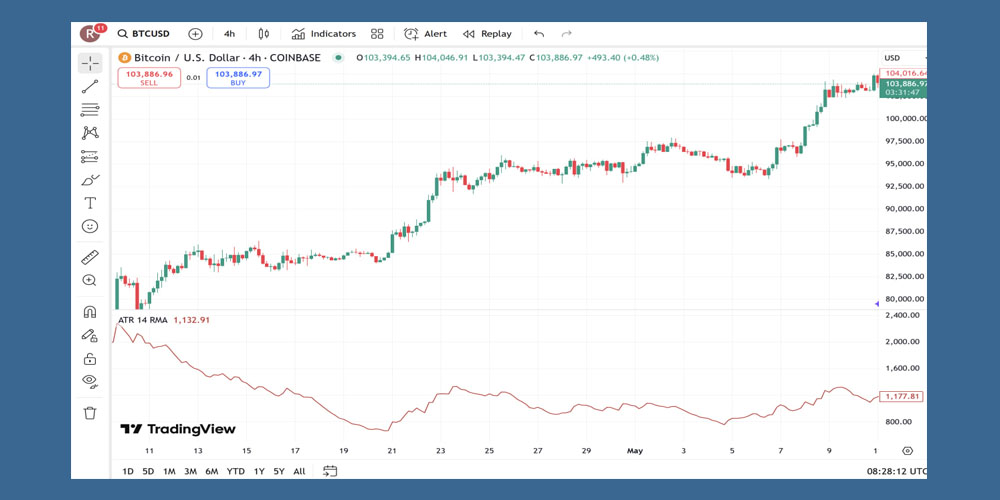Open the 4h interval dropdown

[230, 34]
